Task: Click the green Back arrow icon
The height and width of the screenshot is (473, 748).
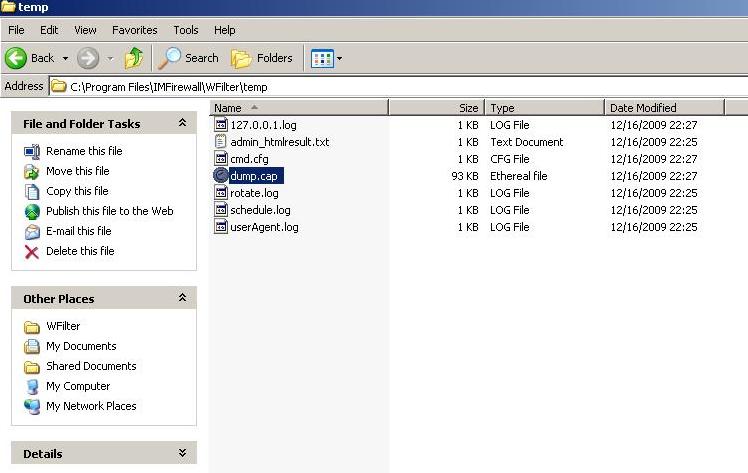Action: (x=16, y=58)
